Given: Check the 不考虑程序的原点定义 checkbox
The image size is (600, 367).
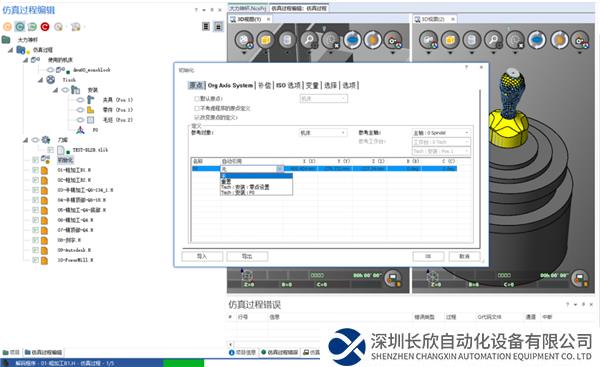Looking at the screenshot, I should coord(197,108).
